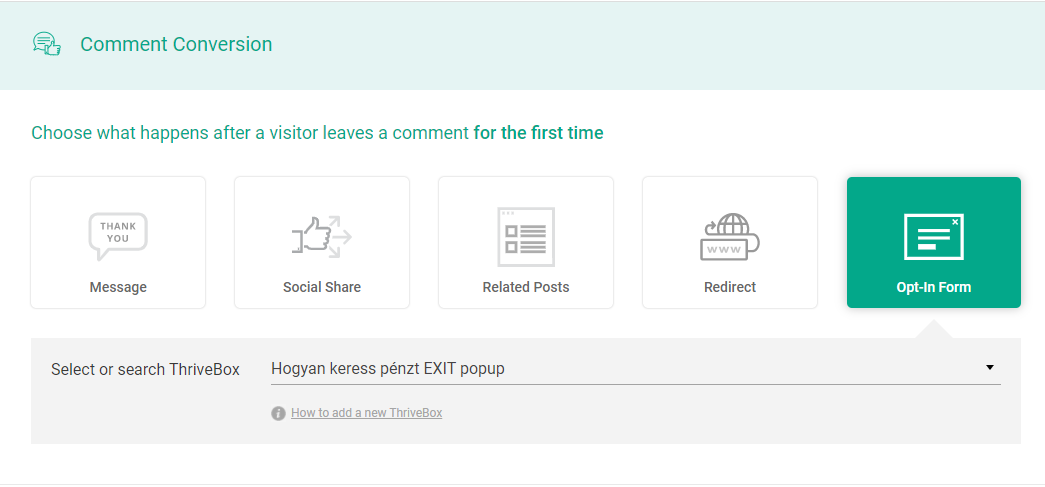
Task: Click the Related Posts list icon
Action: (x=526, y=237)
